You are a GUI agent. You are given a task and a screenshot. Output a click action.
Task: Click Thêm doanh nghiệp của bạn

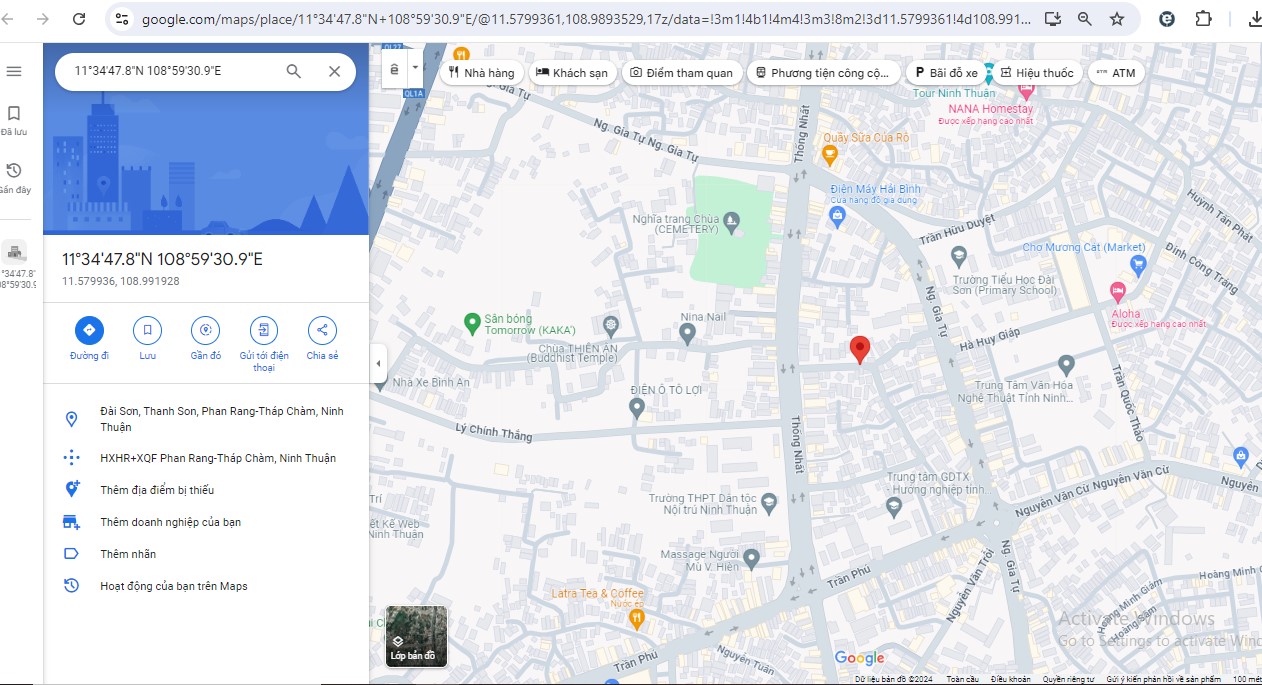coord(170,522)
